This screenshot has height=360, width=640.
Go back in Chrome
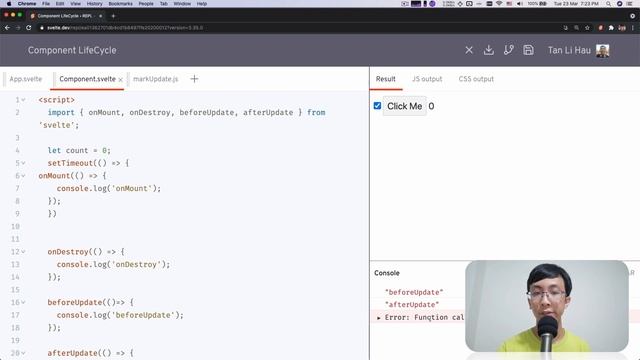(x=7, y=28)
